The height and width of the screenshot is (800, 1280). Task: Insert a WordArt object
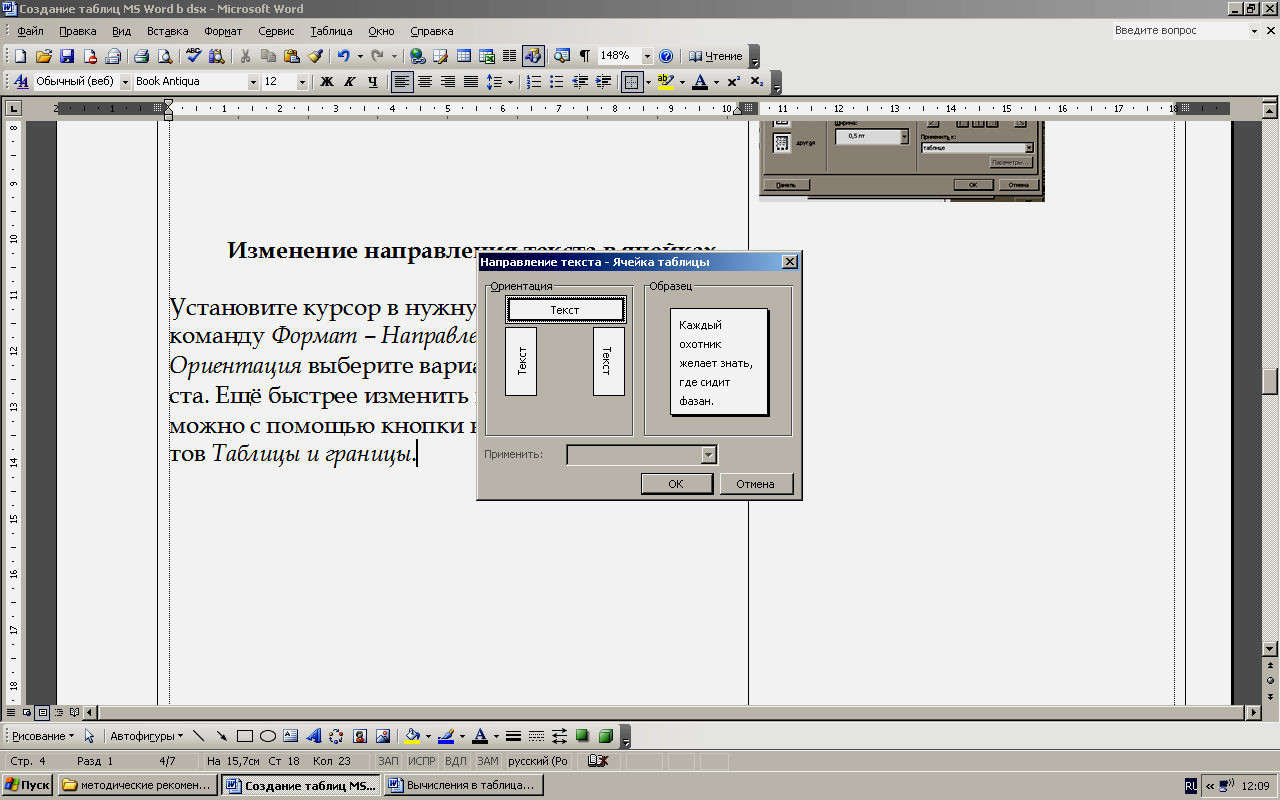point(314,736)
